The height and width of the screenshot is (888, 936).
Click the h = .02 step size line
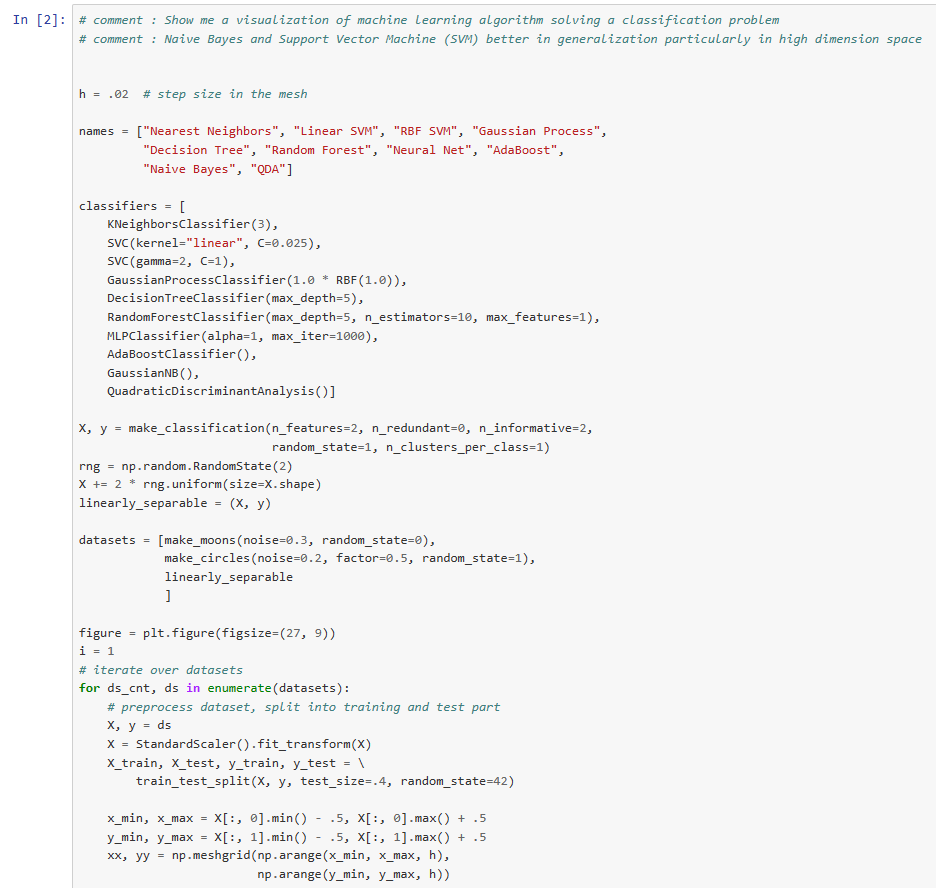click(x=193, y=94)
